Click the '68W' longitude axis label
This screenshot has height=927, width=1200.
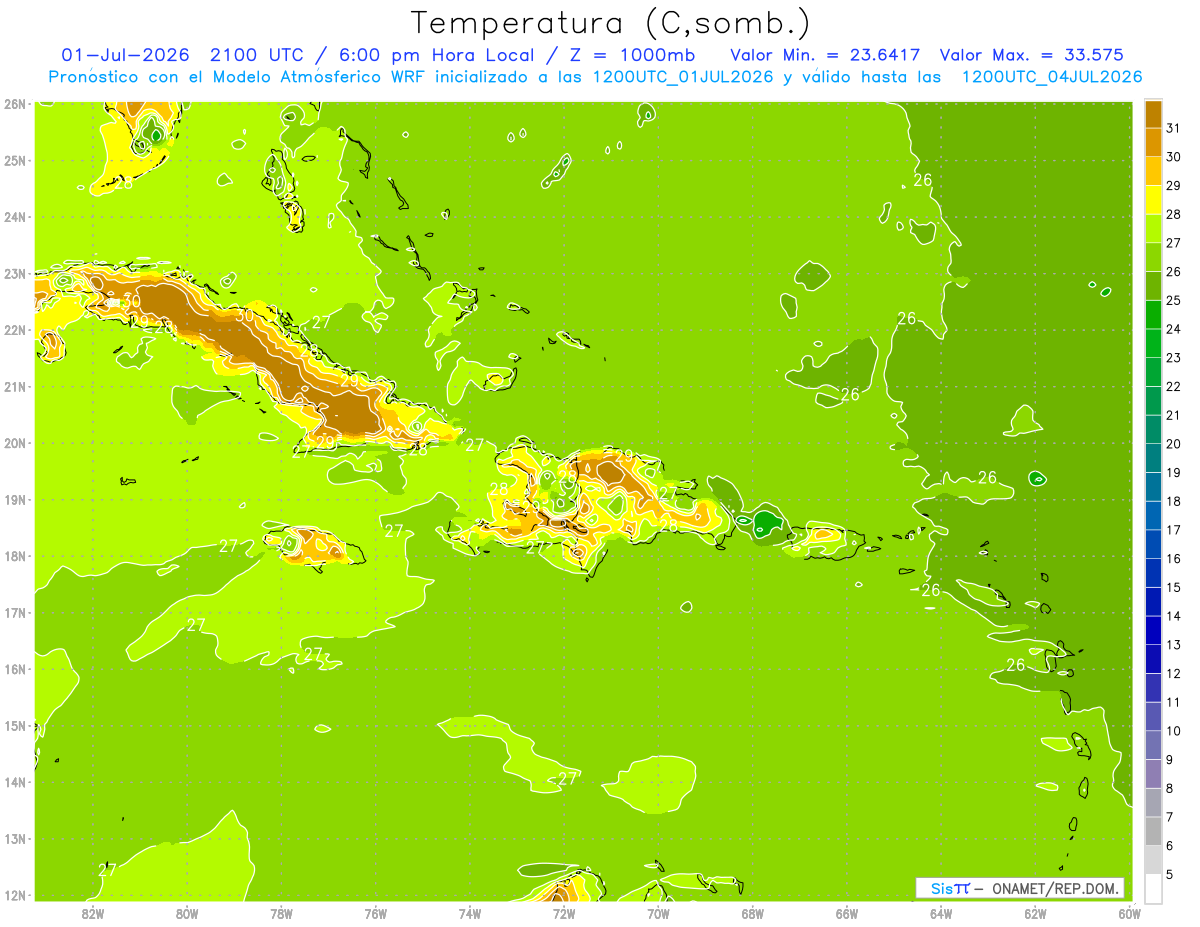(x=753, y=913)
